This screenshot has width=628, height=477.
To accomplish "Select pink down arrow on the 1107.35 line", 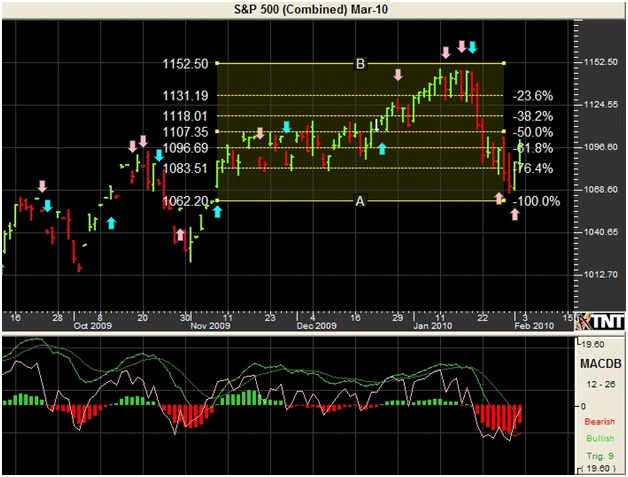I will pyautogui.click(x=260, y=133).
